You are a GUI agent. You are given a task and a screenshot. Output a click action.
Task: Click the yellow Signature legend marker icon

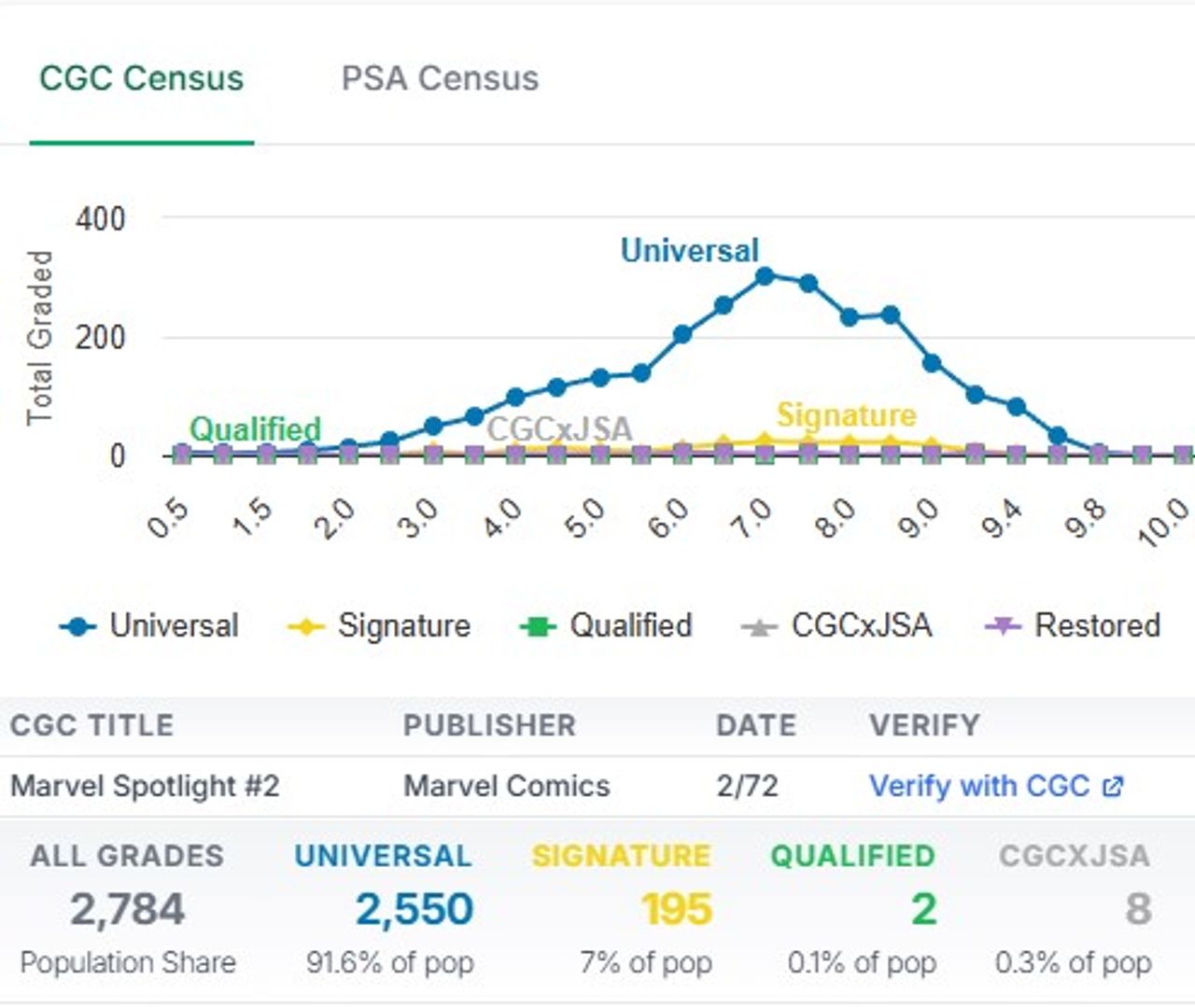(305, 627)
